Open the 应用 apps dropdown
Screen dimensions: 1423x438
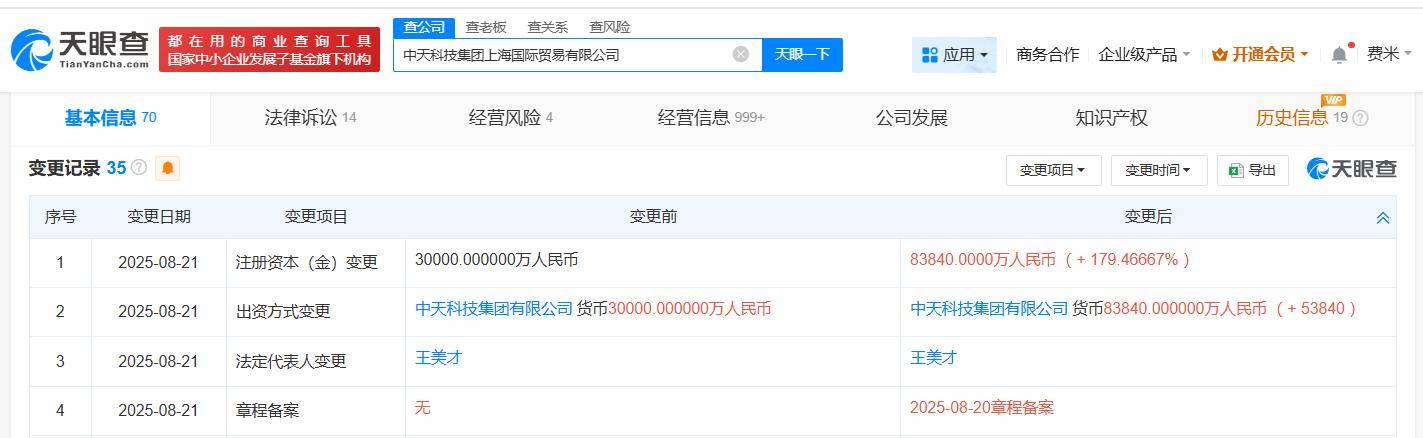pyautogui.click(x=954, y=55)
